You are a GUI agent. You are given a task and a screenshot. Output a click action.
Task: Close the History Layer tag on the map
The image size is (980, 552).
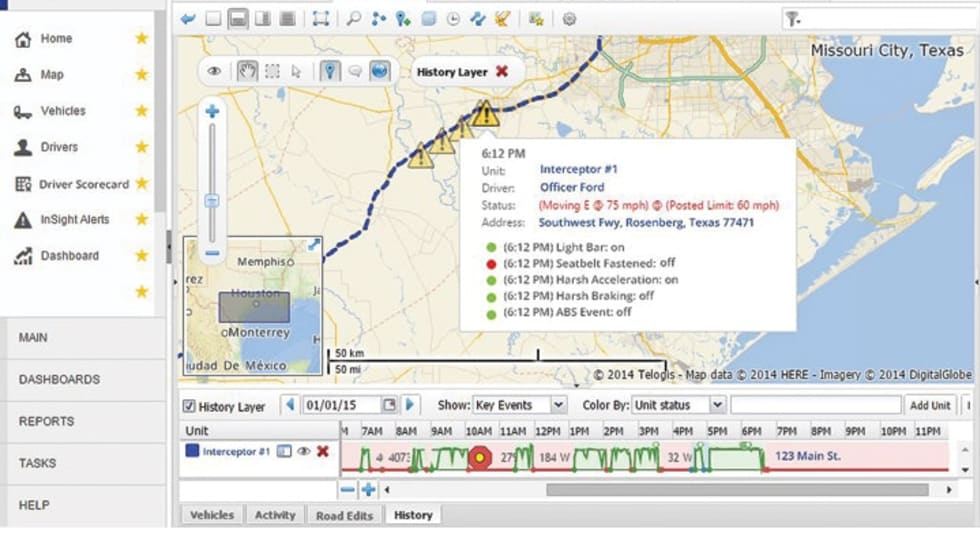(502, 72)
